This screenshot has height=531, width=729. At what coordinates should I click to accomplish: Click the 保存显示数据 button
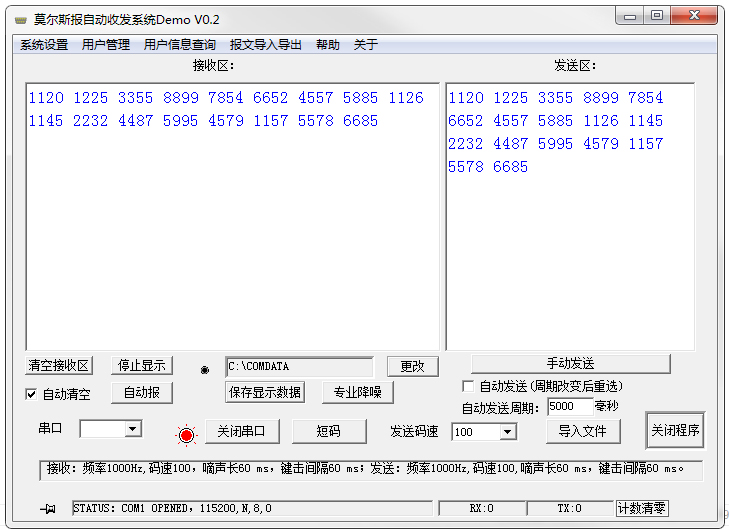click(x=265, y=393)
